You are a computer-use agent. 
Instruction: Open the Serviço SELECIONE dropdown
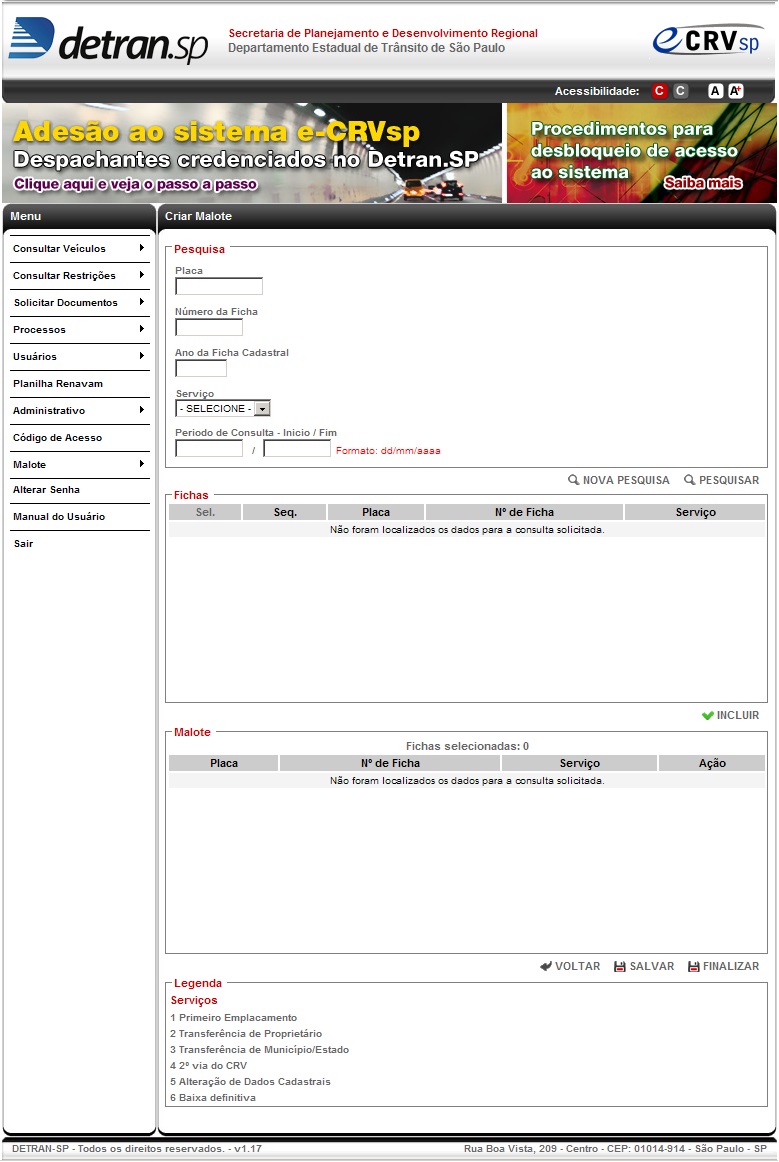click(223, 408)
